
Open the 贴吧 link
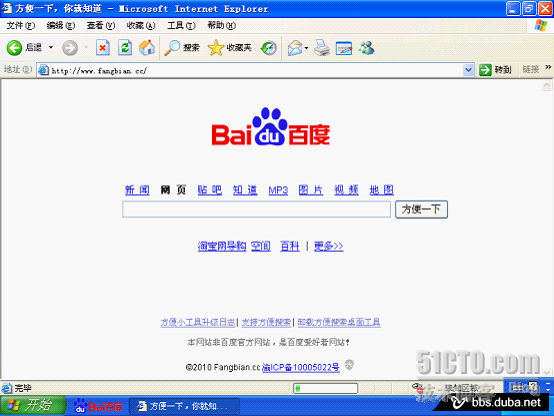pyautogui.click(x=210, y=190)
